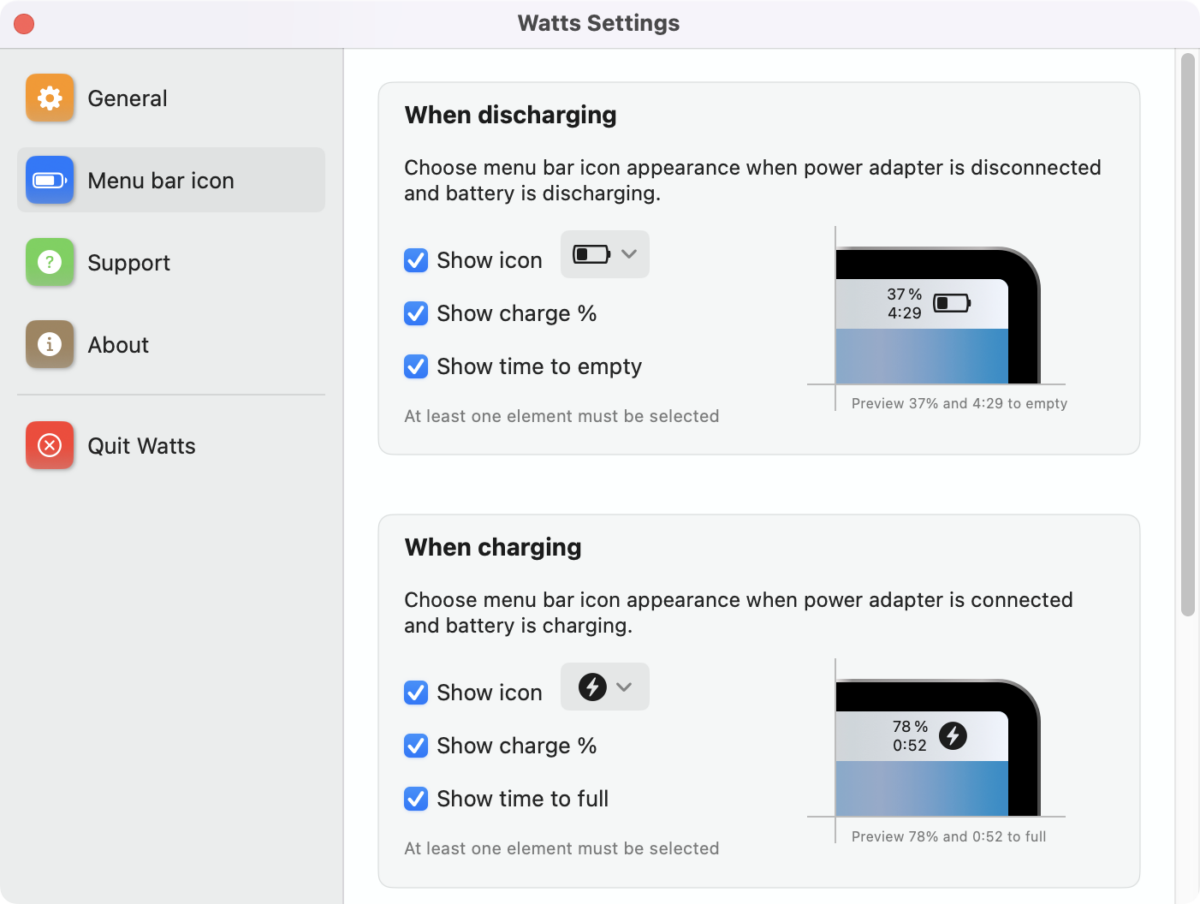Click the orange General gear icon
Viewport: 1200px width, 904px height.
pos(50,98)
